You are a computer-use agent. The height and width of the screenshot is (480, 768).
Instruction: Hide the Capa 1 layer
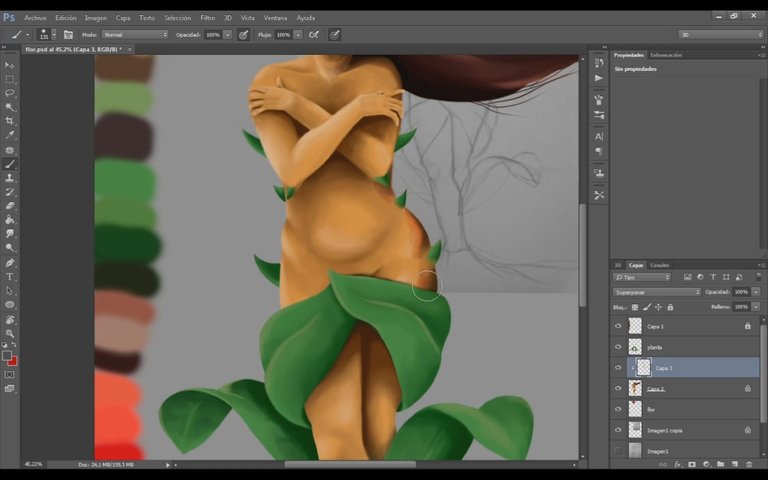coord(618,326)
